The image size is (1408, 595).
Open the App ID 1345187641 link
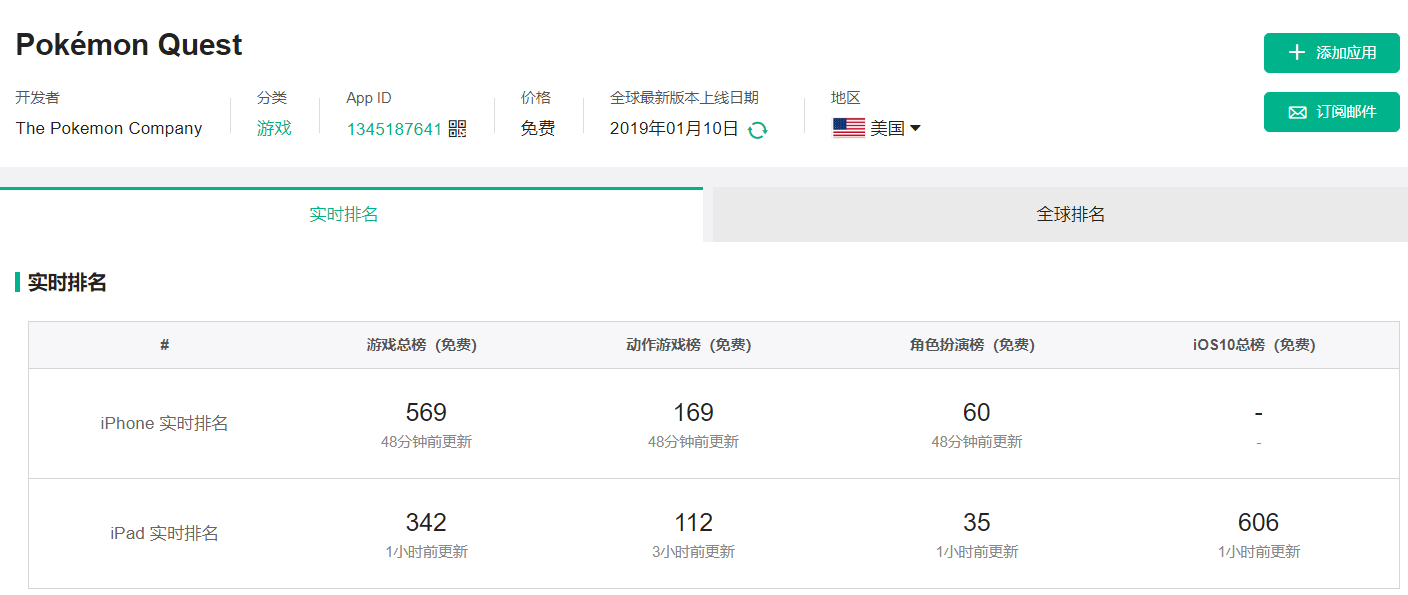pos(394,129)
